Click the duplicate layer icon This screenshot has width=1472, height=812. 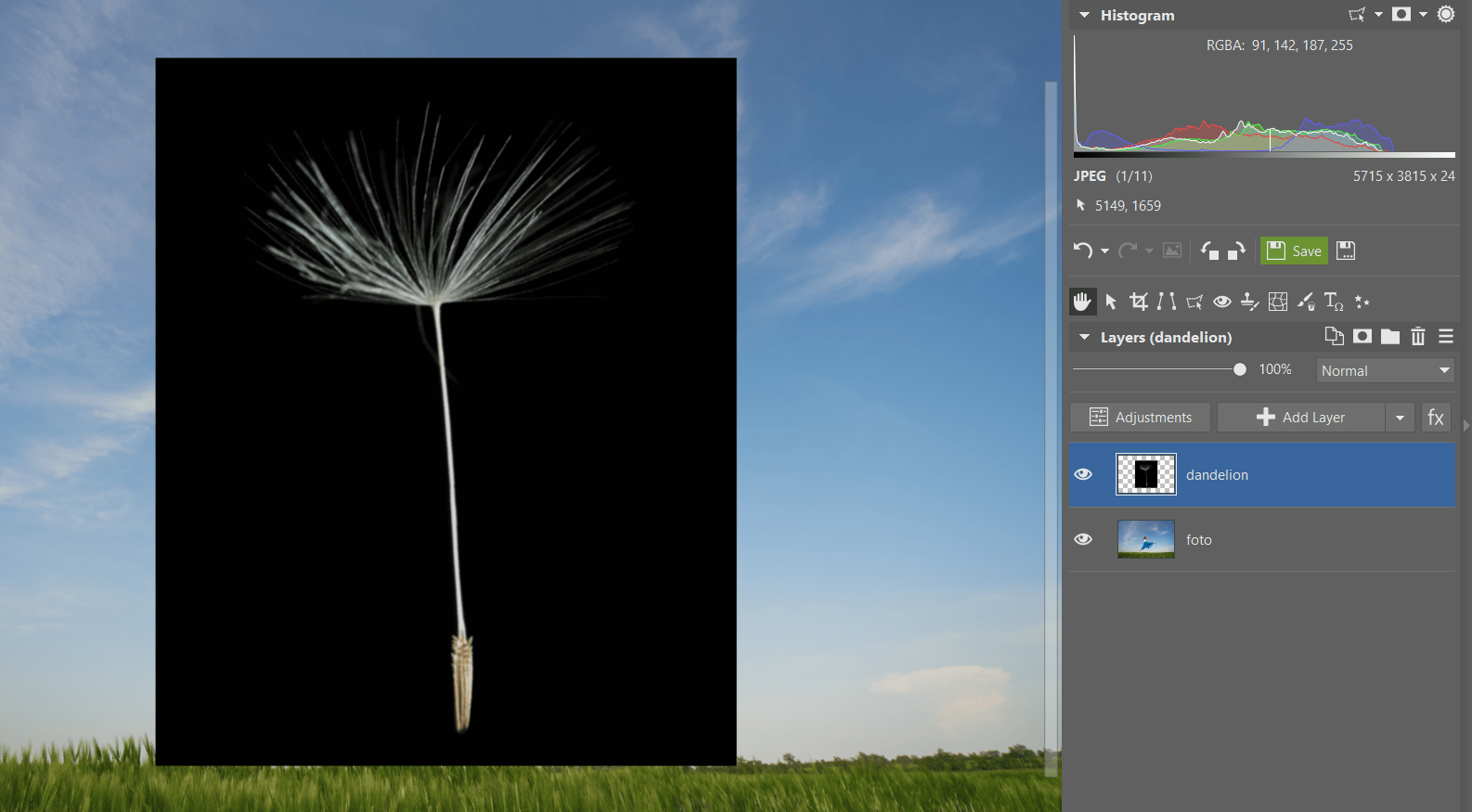click(1334, 337)
